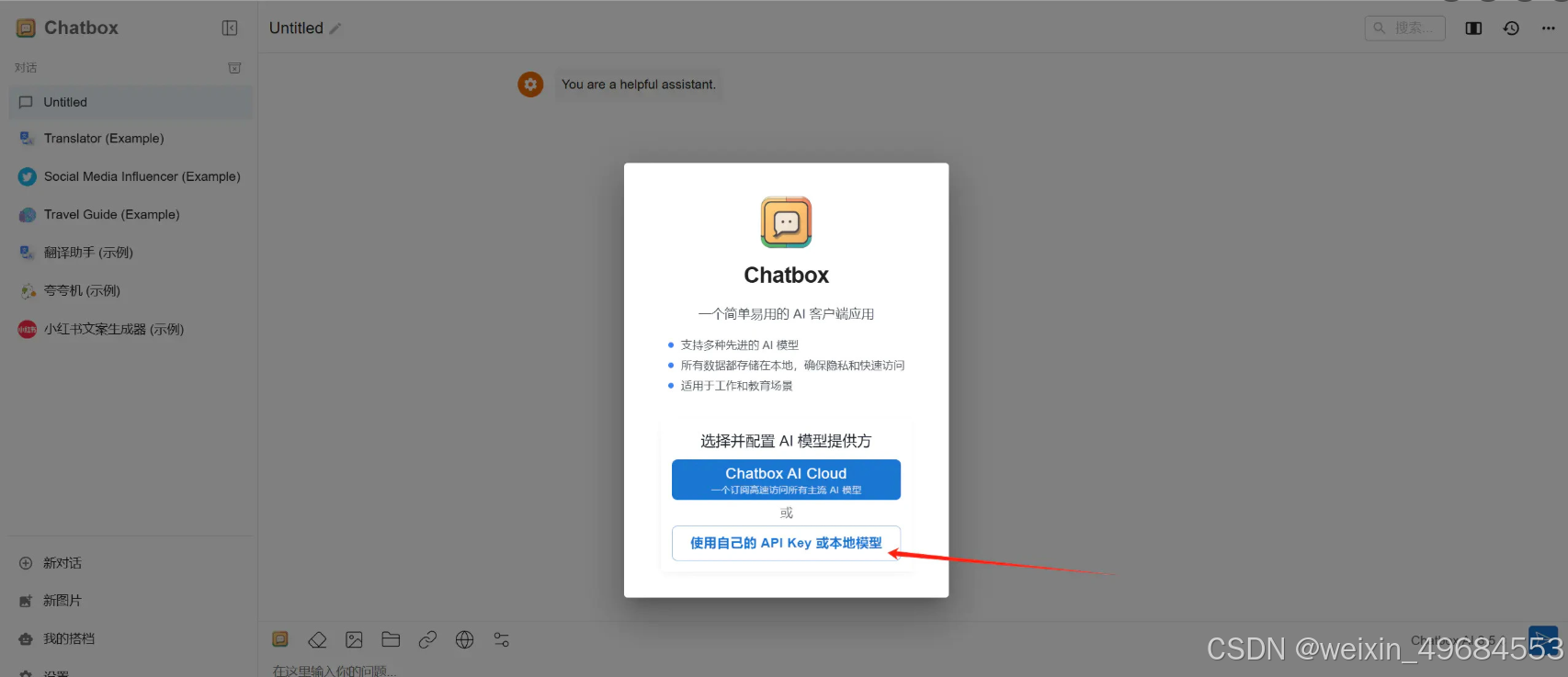Click the 对话 section label
Screen dimensions: 1568x677
[x=26, y=68]
